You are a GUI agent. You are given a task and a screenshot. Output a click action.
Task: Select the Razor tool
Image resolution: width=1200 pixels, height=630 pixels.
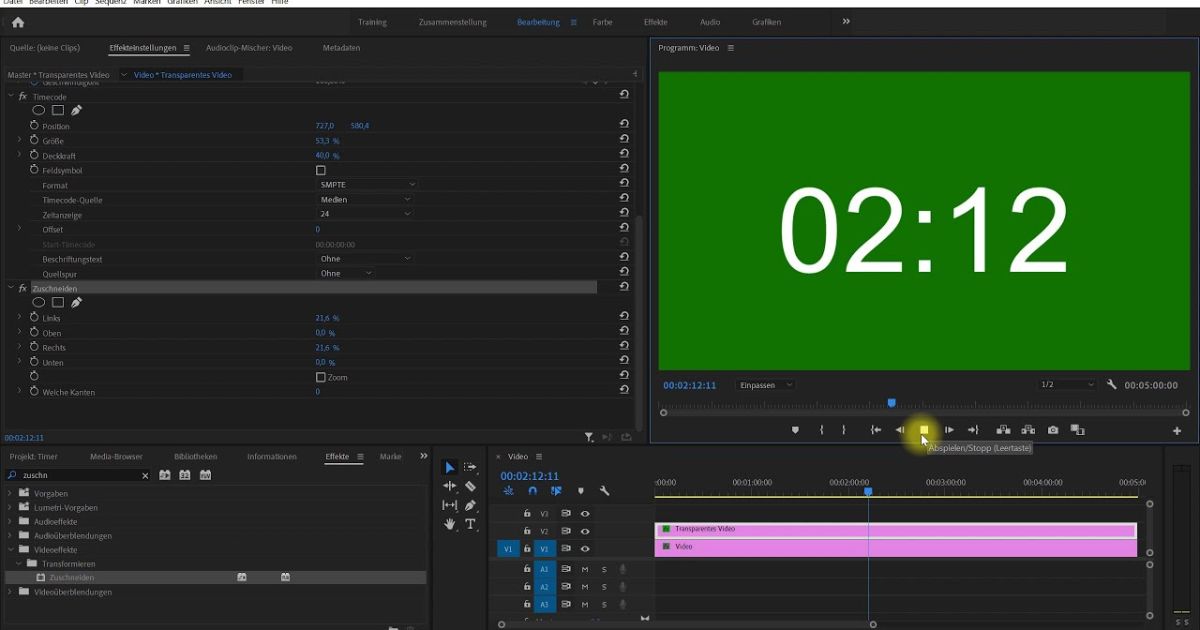pyautogui.click(x=471, y=486)
